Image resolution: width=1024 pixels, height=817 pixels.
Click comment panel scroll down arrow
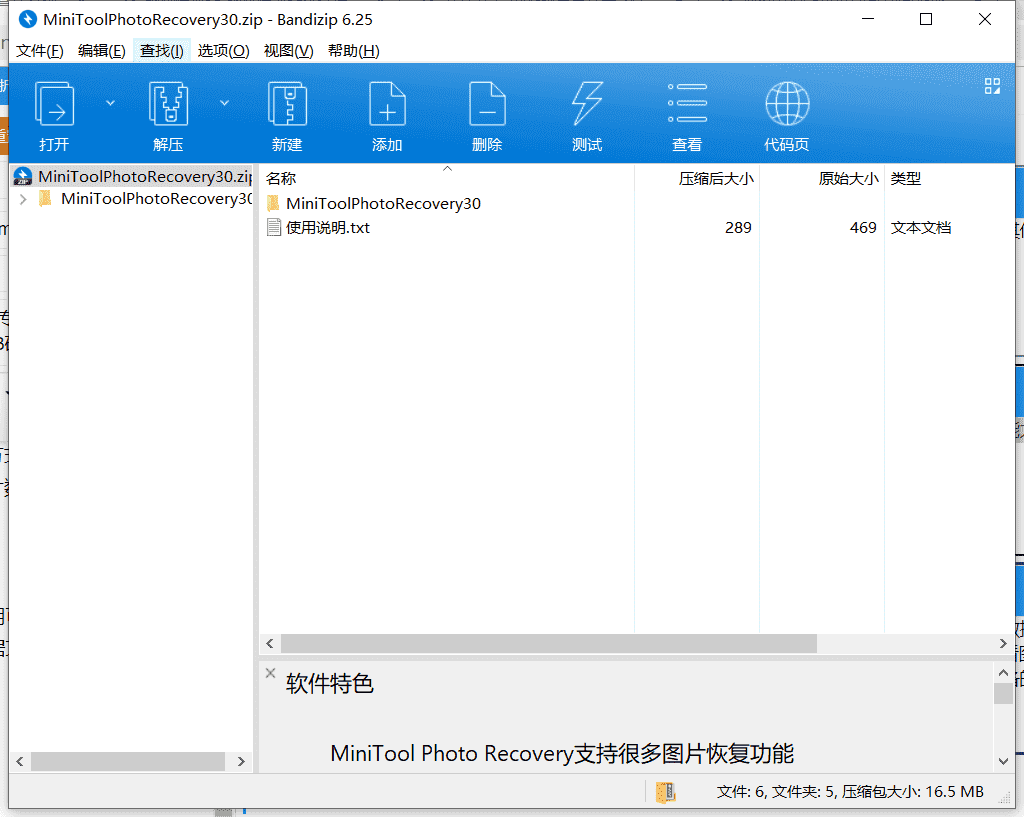coord(1003,761)
